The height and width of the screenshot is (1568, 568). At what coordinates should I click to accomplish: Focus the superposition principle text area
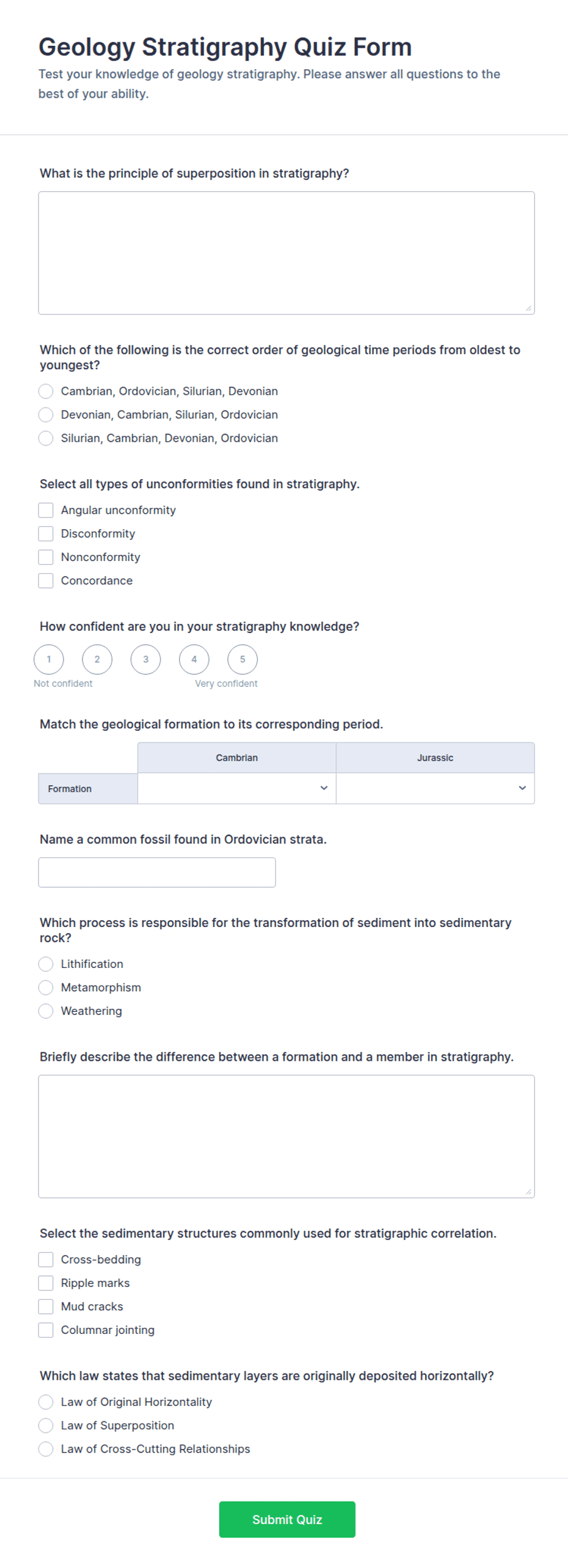286,253
